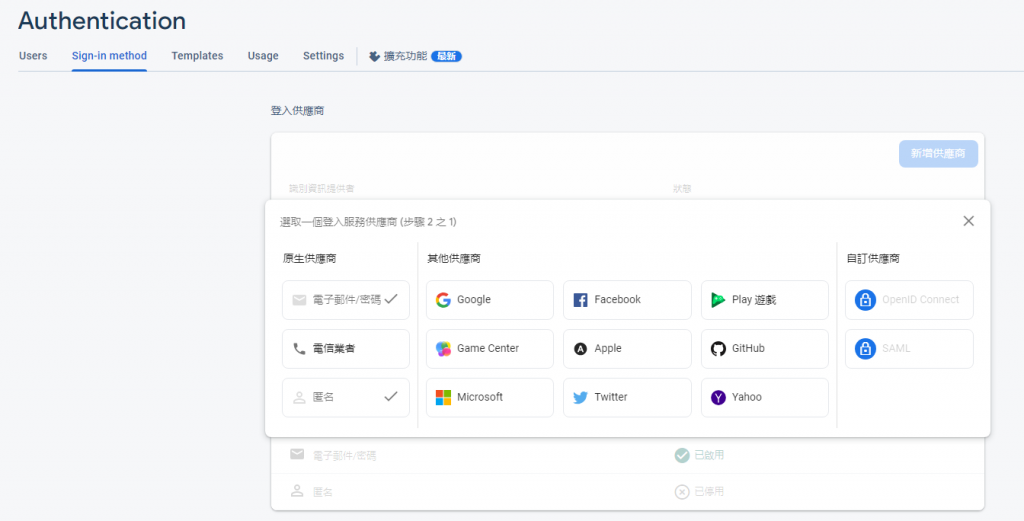Click the 登入供應商 section heading

click(x=298, y=111)
